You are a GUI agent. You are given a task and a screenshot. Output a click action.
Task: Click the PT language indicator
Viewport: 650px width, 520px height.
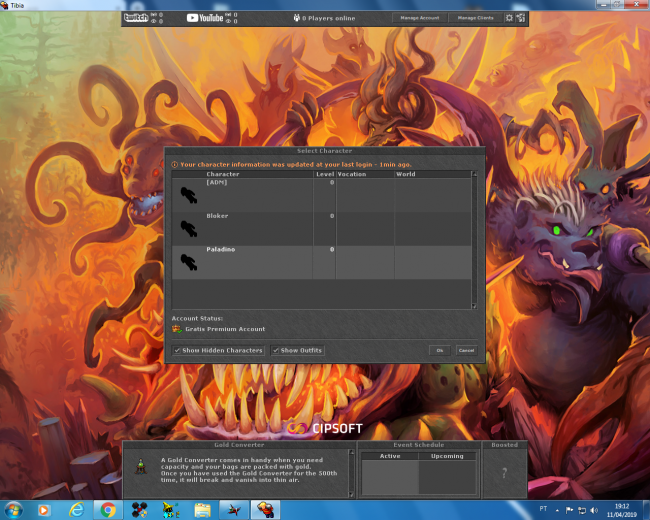[x=543, y=509]
